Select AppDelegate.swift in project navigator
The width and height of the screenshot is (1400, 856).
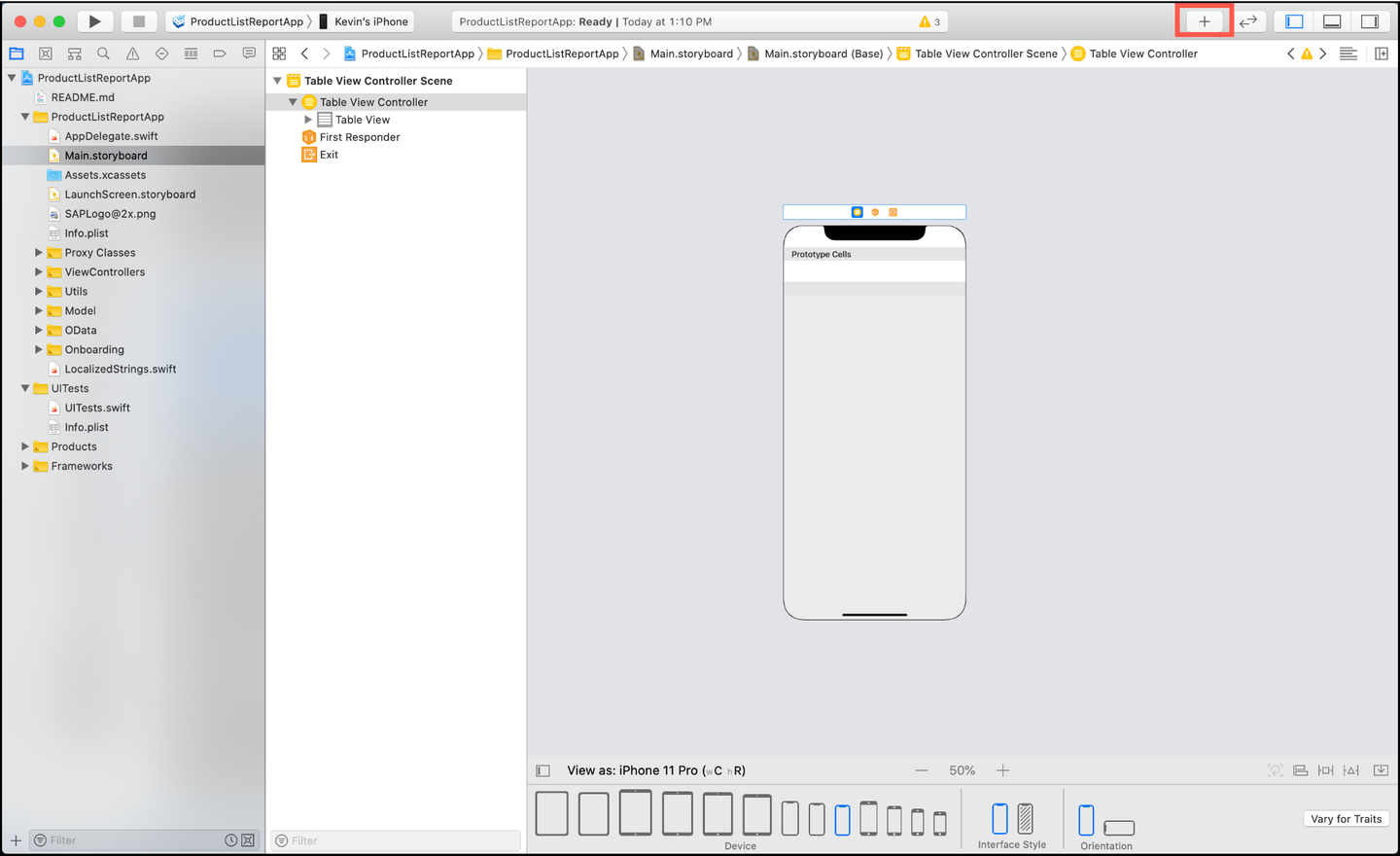(x=111, y=136)
